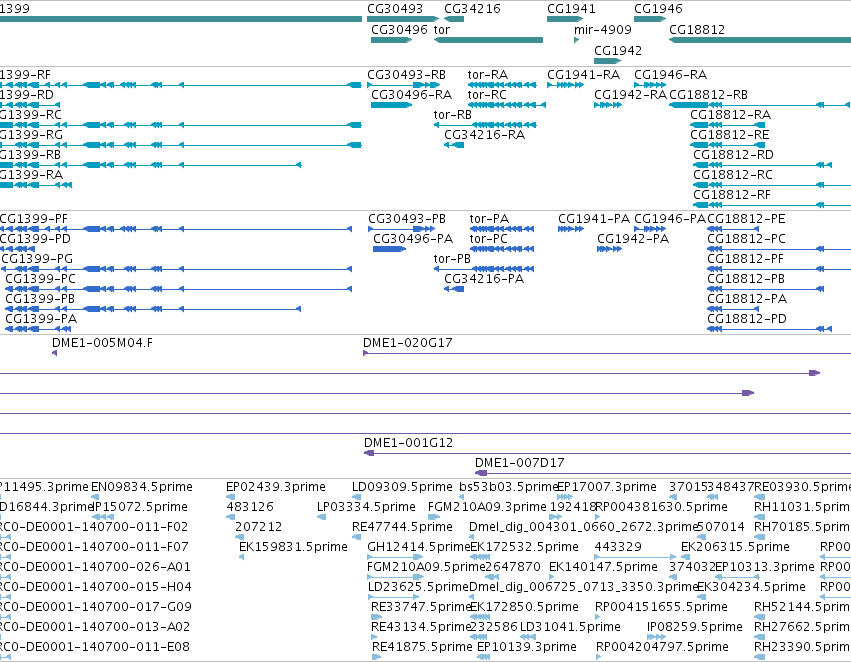Click transcript CG34216-RA
Image resolution: width=851 pixels, height=662 pixels.
click(x=485, y=135)
